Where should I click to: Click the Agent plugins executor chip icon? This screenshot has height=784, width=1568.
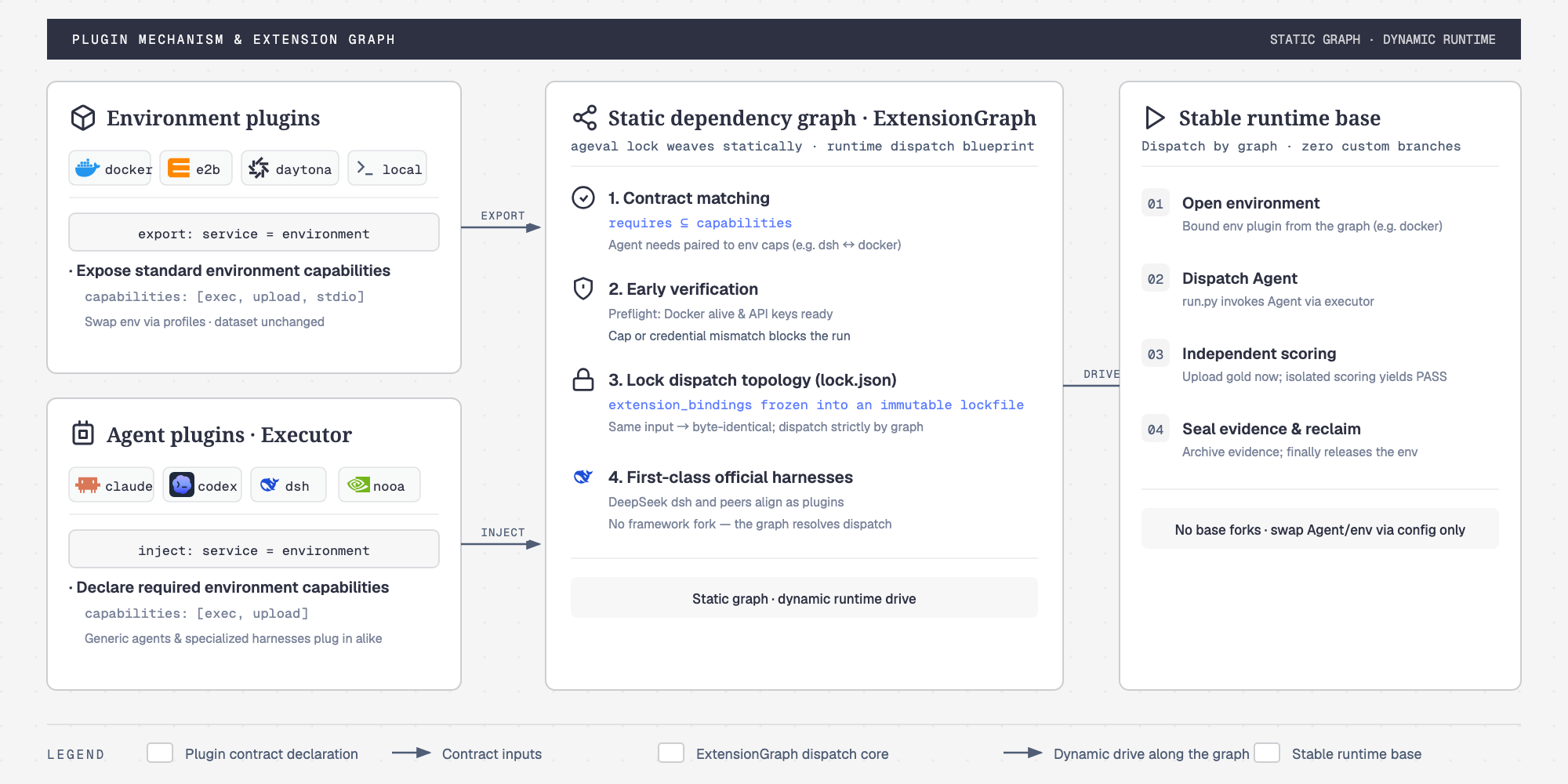coord(83,434)
